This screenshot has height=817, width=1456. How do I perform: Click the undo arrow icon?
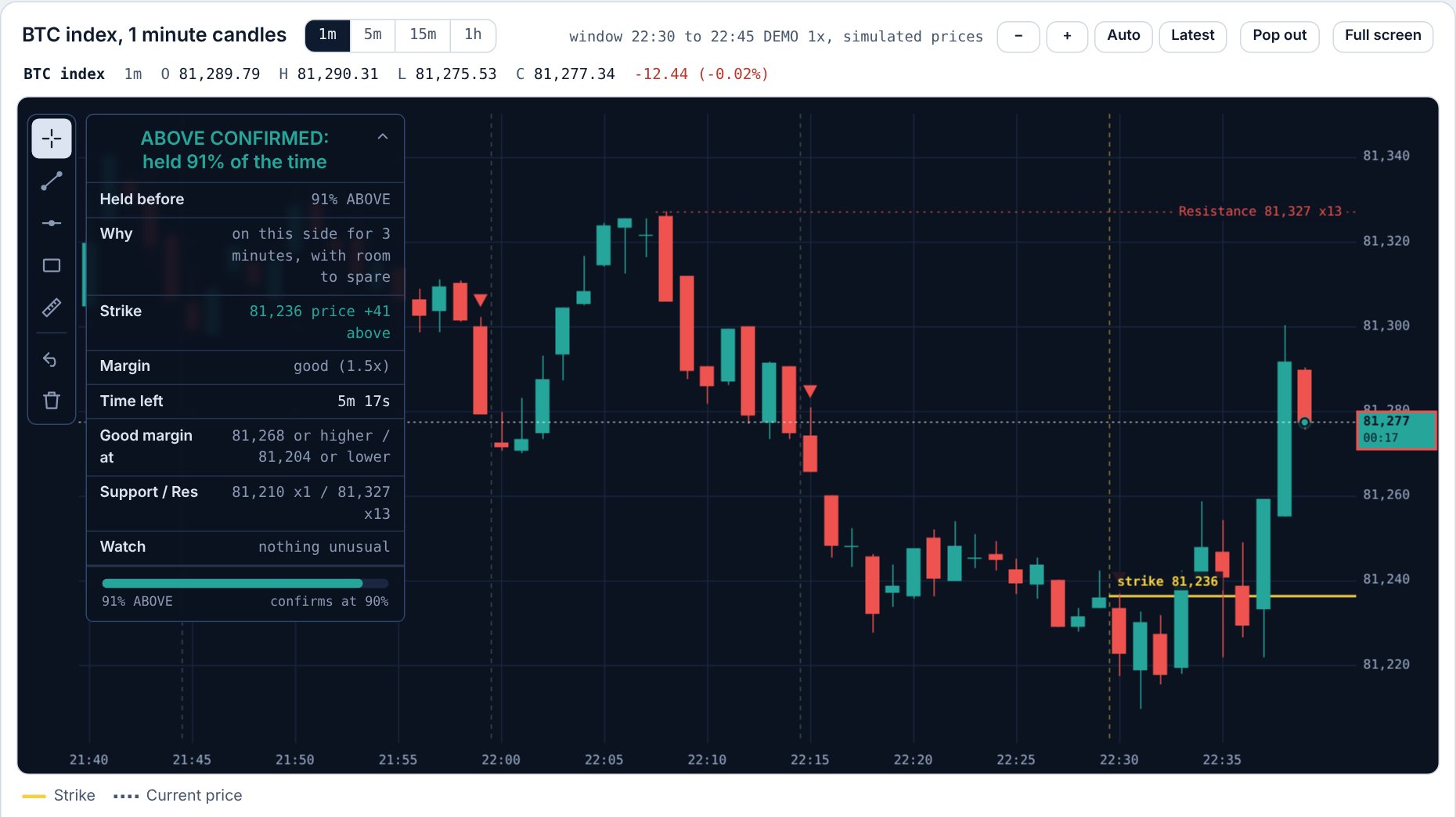point(50,359)
